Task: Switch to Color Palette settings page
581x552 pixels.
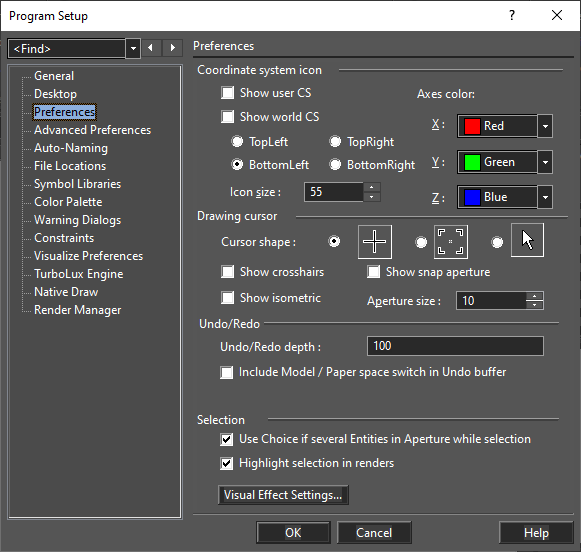Action: coord(68,202)
